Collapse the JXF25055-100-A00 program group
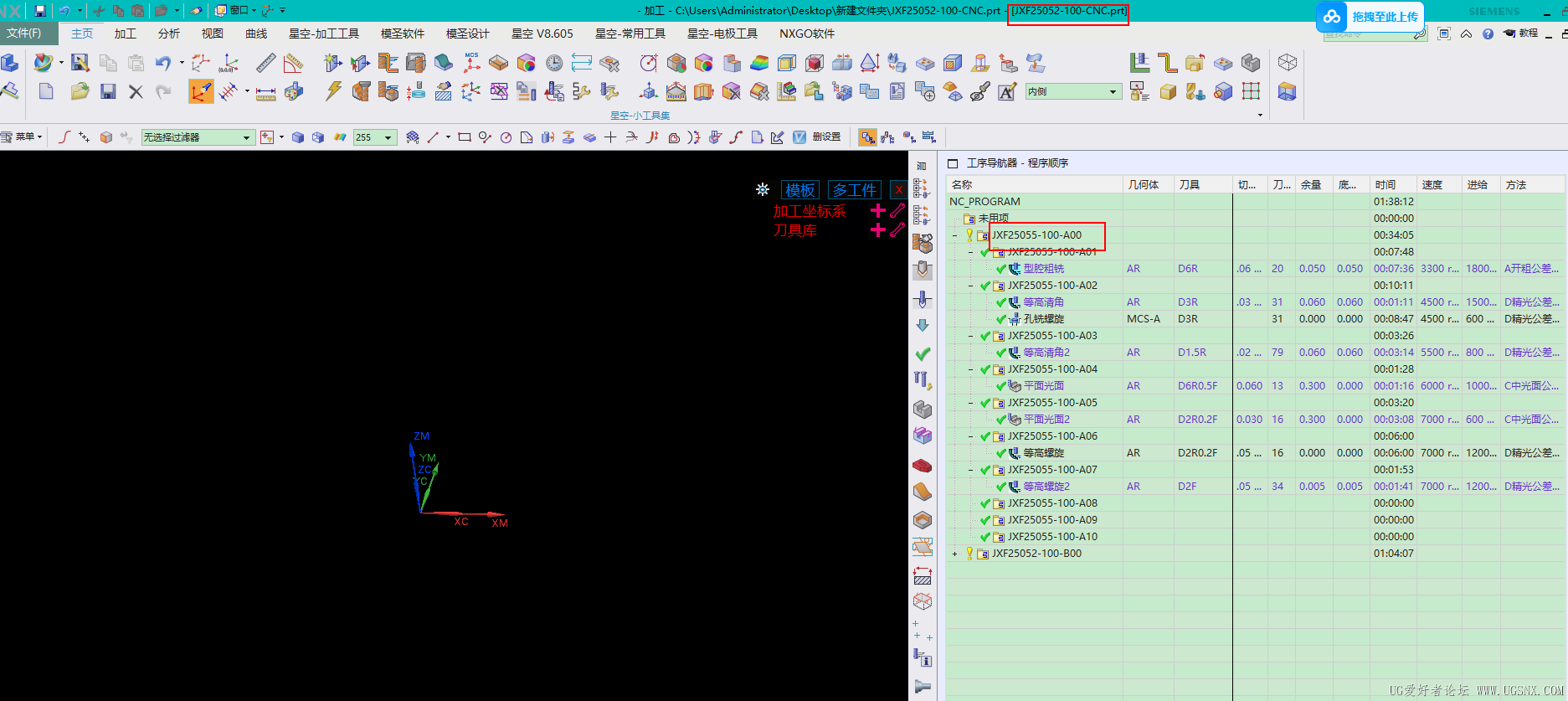This screenshot has height=701, width=1568. [x=954, y=235]
